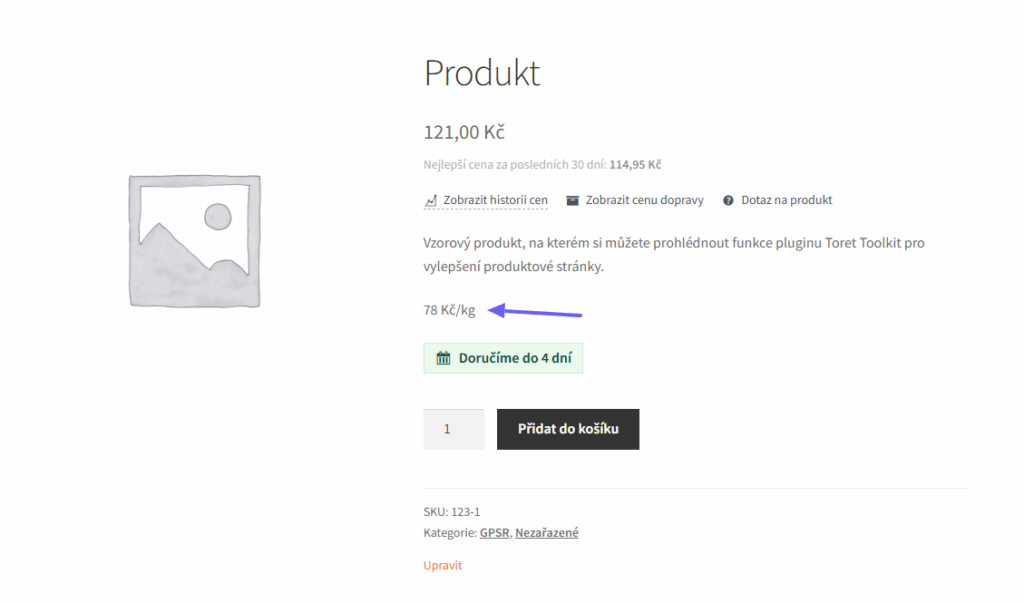Viewport: 1024px width, 603px height.
Task: Click the price history chart icon
Action: (430, 199)
